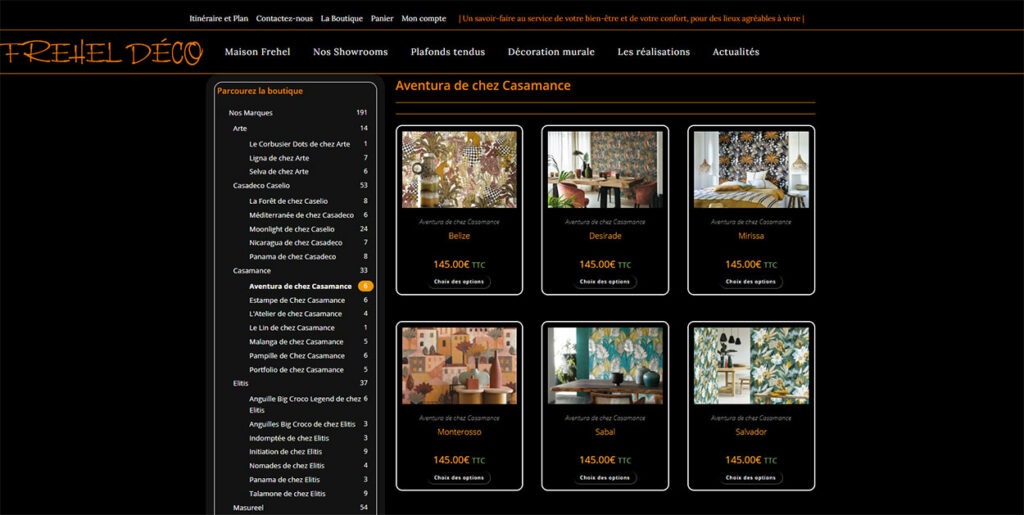Open Anguille Big Croco Legend de chez Elitis
1024x515 pixels.
[x=305, y=404]
